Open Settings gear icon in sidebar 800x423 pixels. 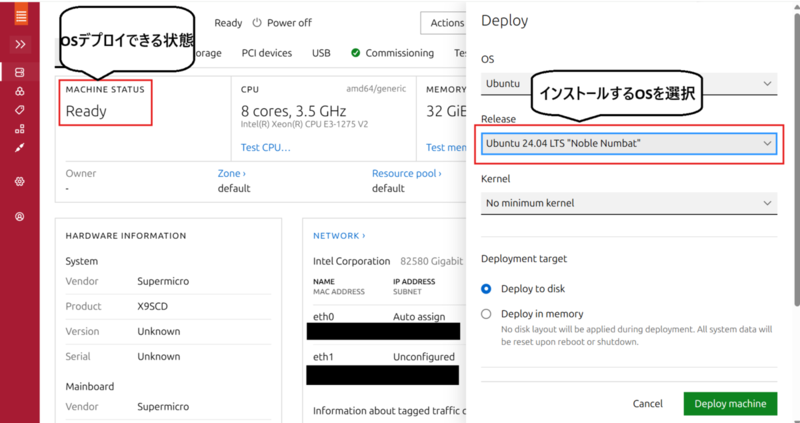click(20, 181)
